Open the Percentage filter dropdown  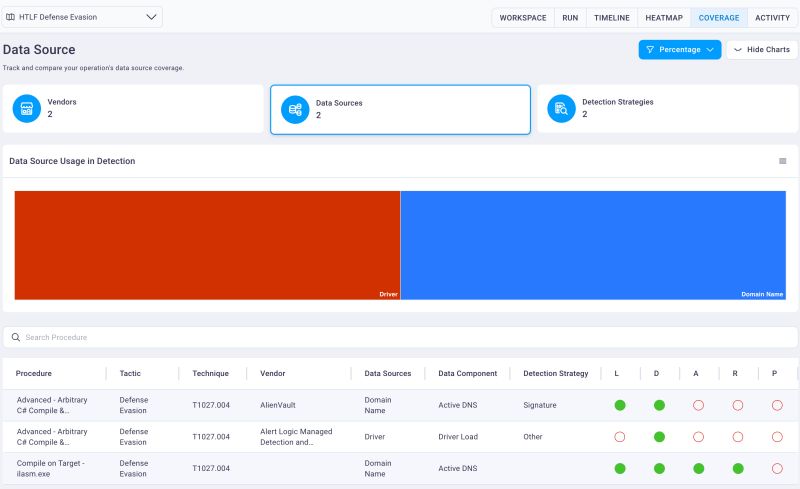(680, 50)
